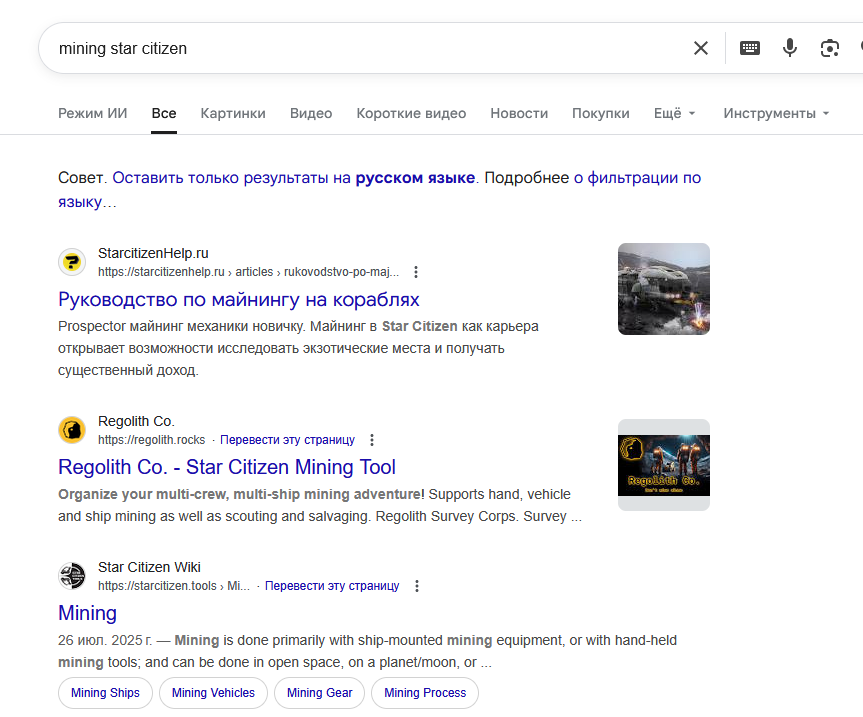Viewport: 863px width, 717px height.
Task: Open the Инструменты dropdown
Action: 776,113
